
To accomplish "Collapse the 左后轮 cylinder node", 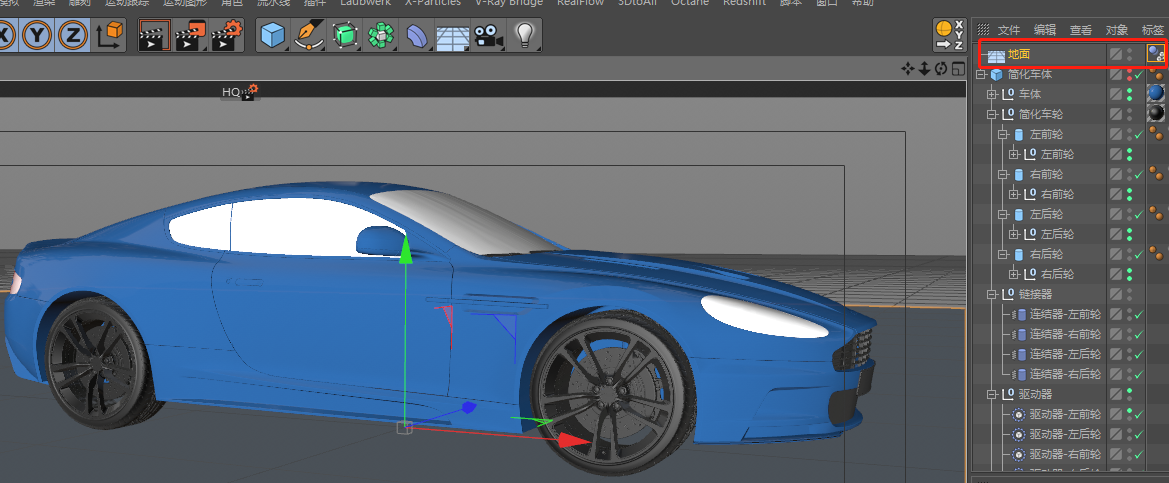I will coord(1003,214).
